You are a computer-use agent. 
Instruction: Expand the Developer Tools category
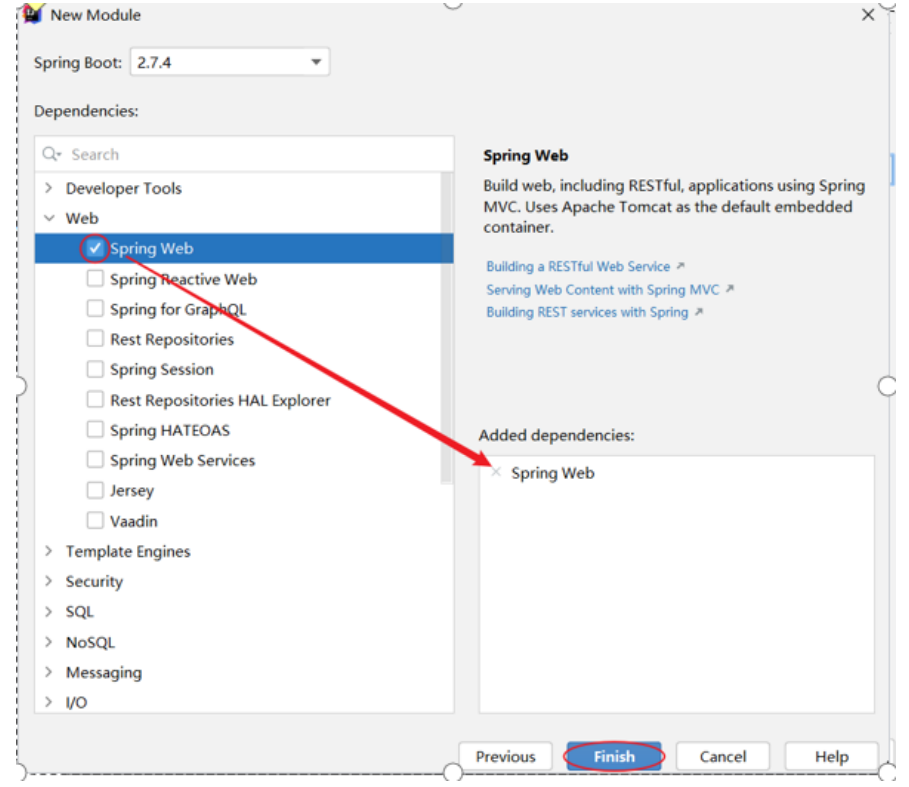click(49, 188)
